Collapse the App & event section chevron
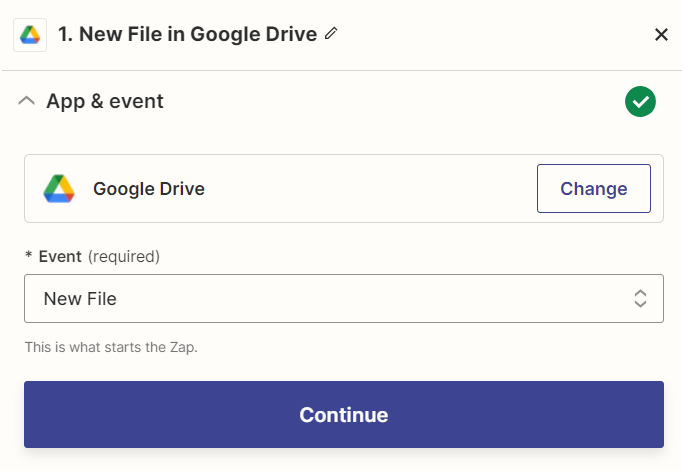This screenshot has width=682, height=471. pos(28,101)
